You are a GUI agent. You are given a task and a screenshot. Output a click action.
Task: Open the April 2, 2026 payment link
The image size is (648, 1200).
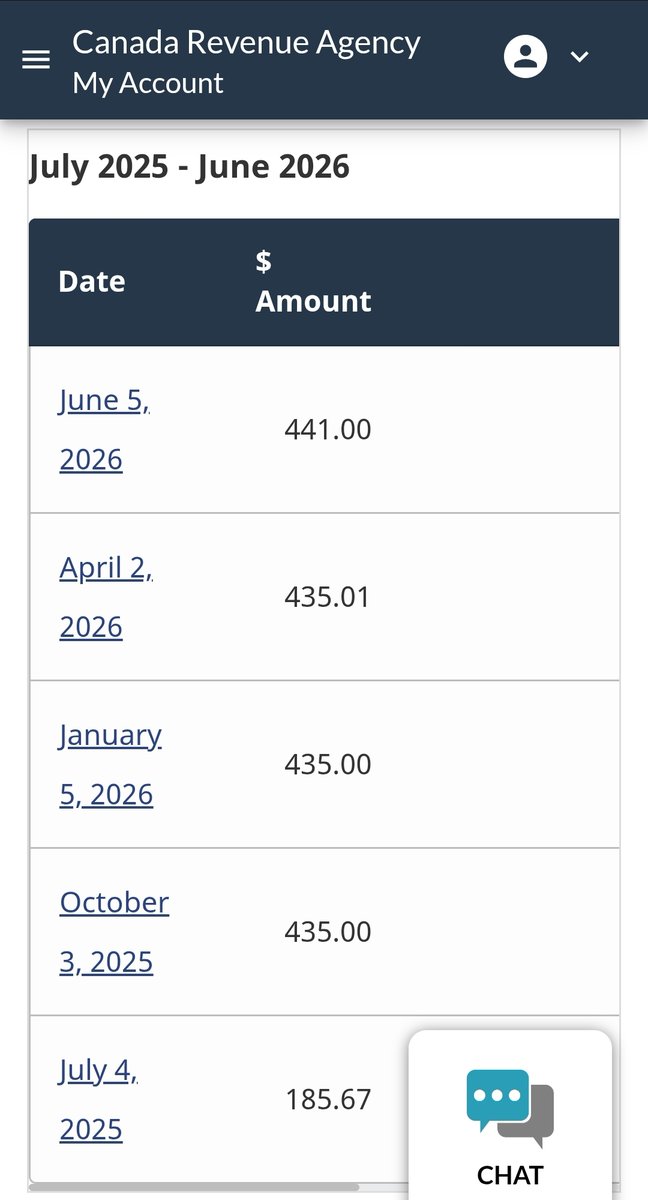click(106, 597)
